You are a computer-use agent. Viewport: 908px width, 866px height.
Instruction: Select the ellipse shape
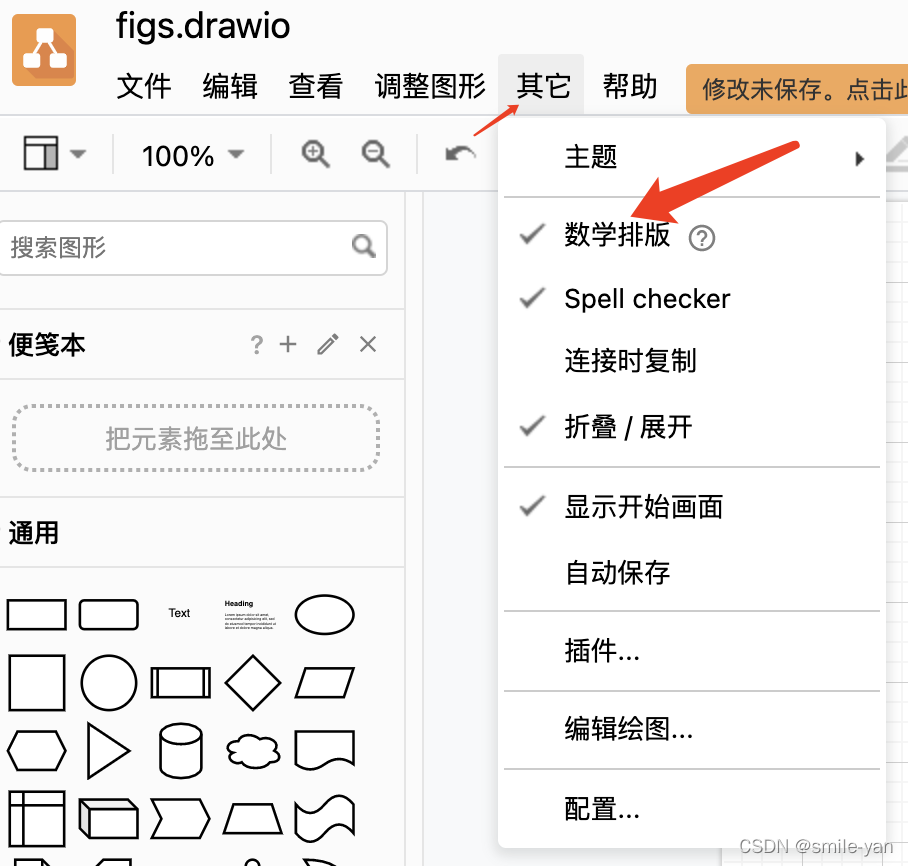click(324, 615)
